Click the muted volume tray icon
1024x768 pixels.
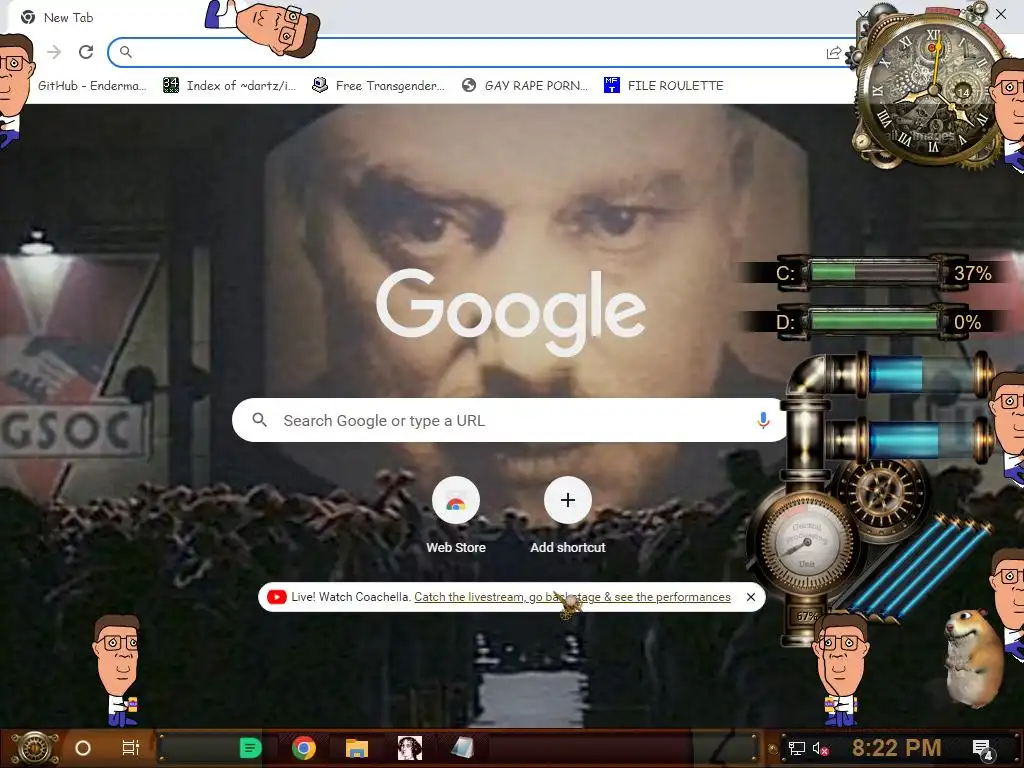click(x=821, y=748)
